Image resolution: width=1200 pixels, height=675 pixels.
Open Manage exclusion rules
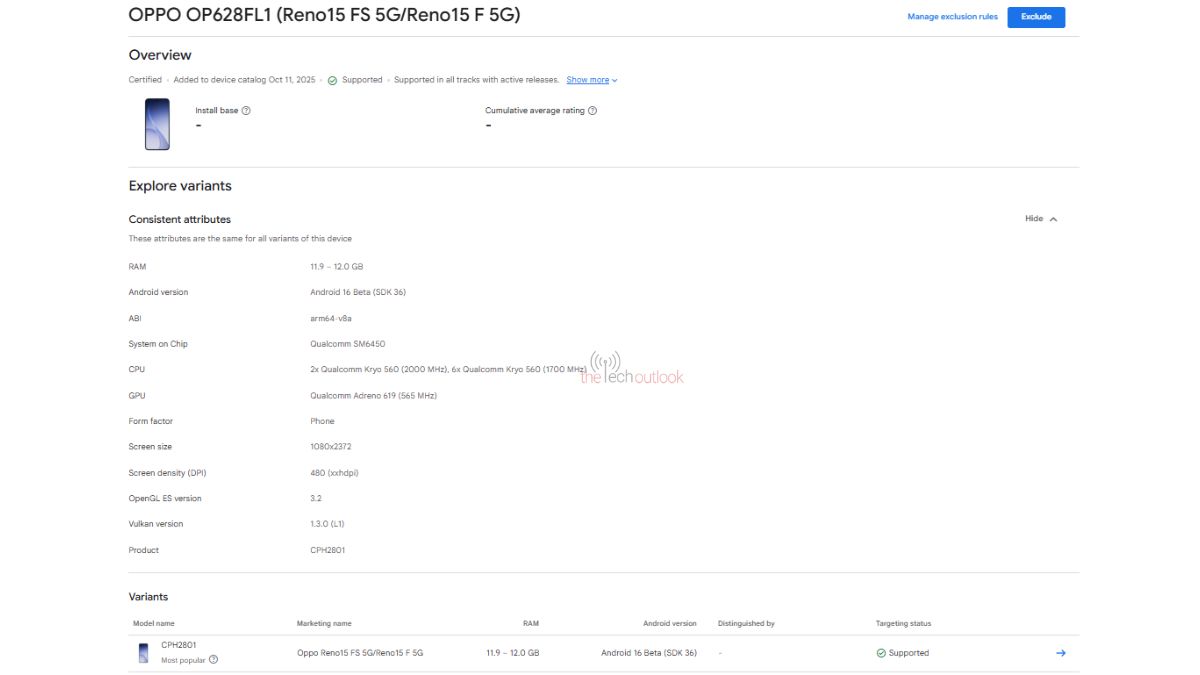[x=952, y=17]
